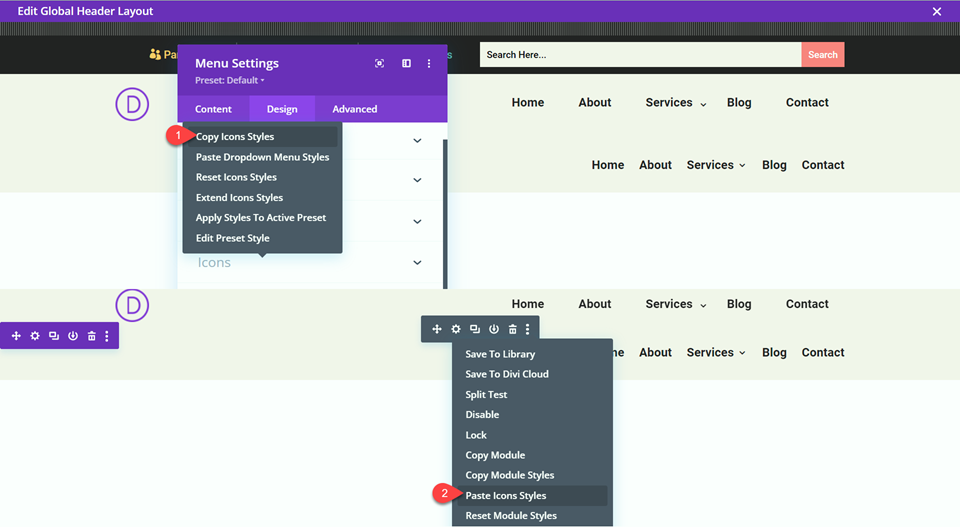Image resolution: width=960 pixels, height=527 pixels.
Task: Switch to the Design tab
Action: (x=282, y=109)
